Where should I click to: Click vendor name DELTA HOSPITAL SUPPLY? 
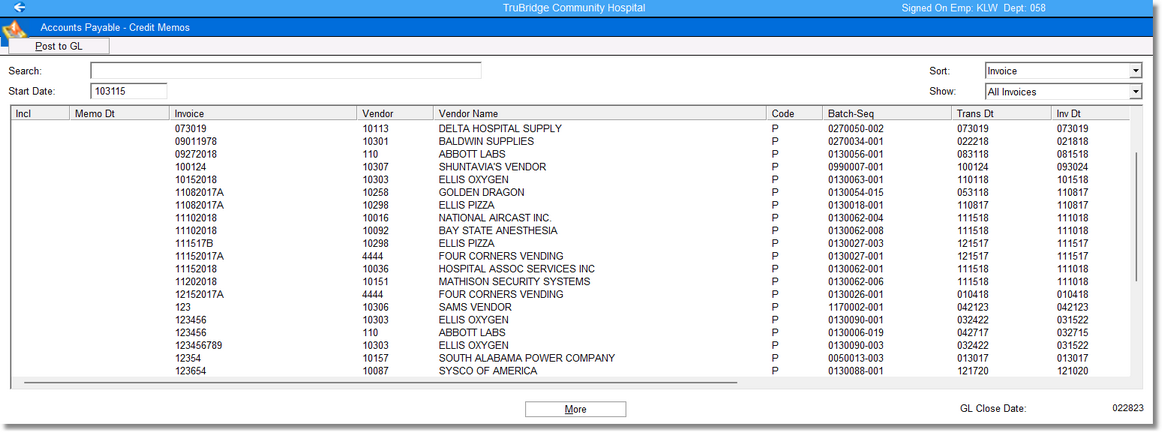pos(500,128)
